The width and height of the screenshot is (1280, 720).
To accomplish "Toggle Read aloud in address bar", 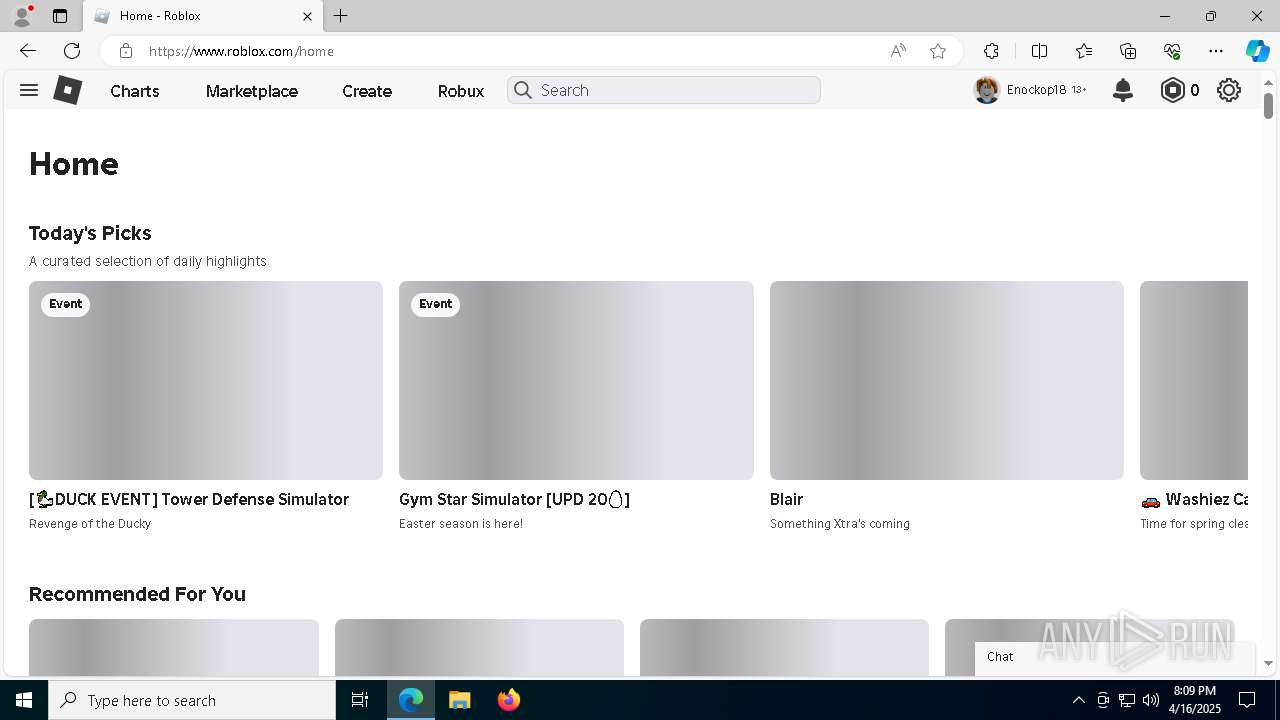I will pyautogui.click(x=898, y=51).
